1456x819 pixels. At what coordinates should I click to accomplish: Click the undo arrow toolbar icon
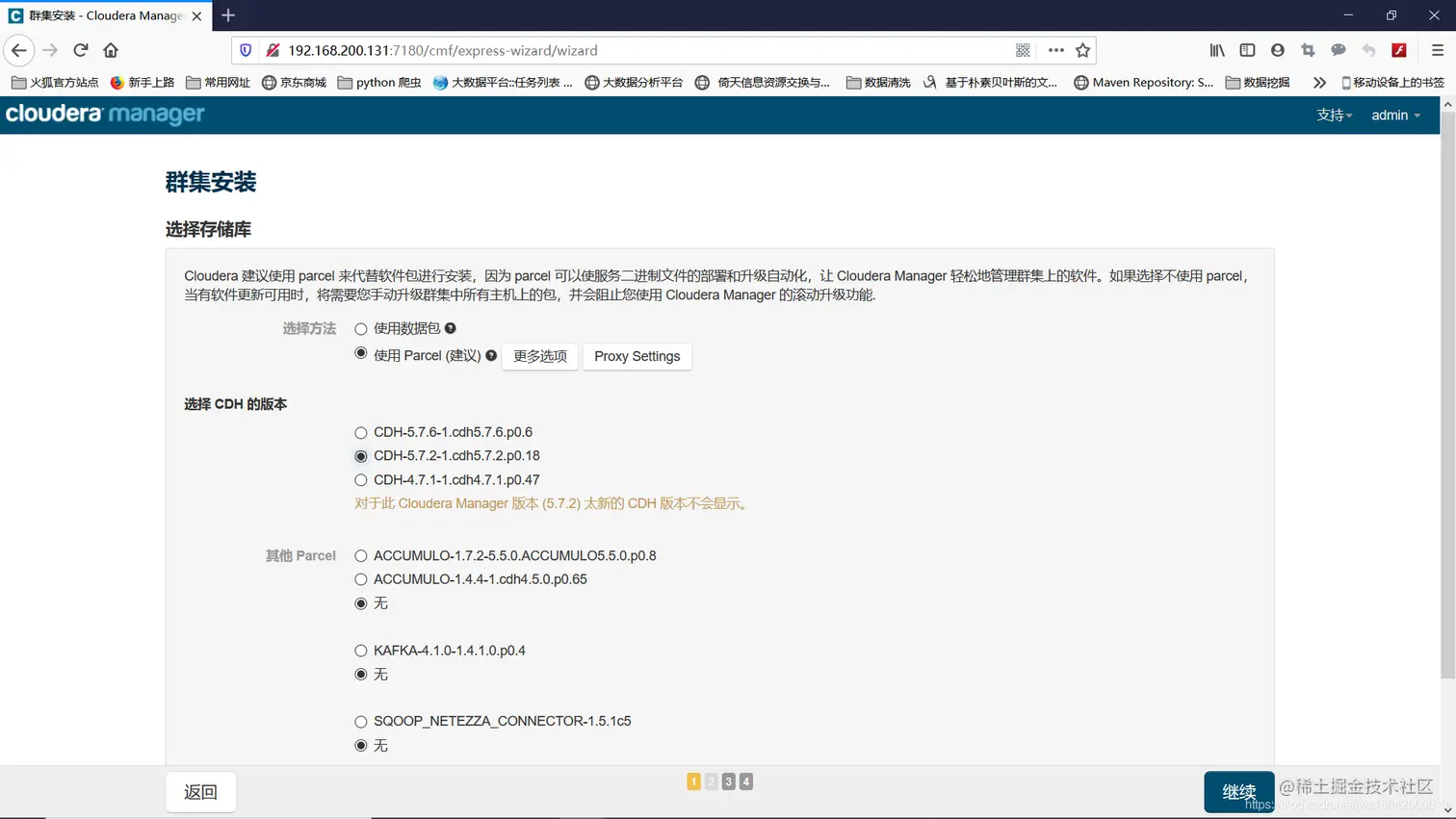[1368, 50]
